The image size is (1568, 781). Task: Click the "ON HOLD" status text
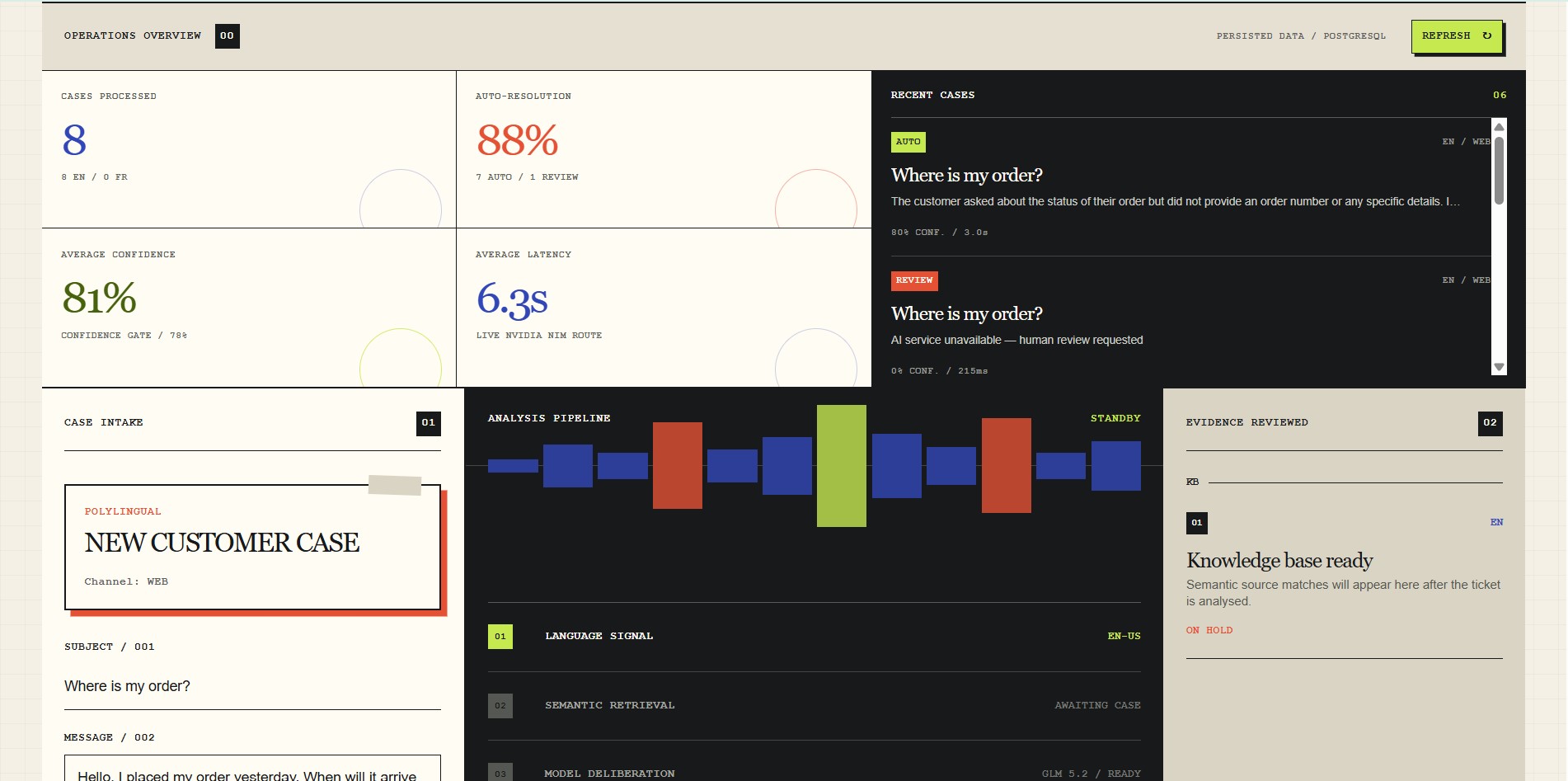click(1209, 631)
